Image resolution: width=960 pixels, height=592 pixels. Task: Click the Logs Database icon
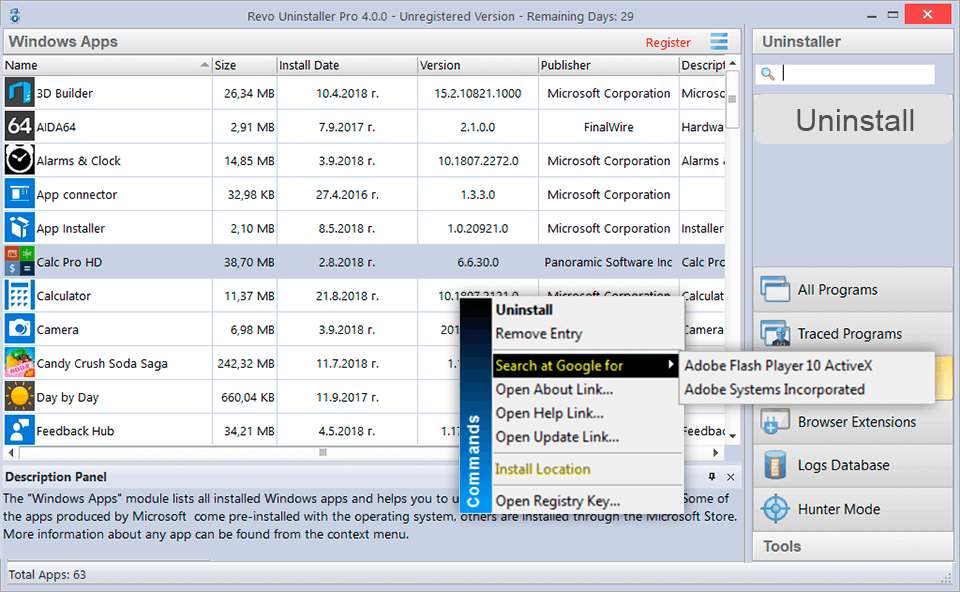[x=775, y=465]
